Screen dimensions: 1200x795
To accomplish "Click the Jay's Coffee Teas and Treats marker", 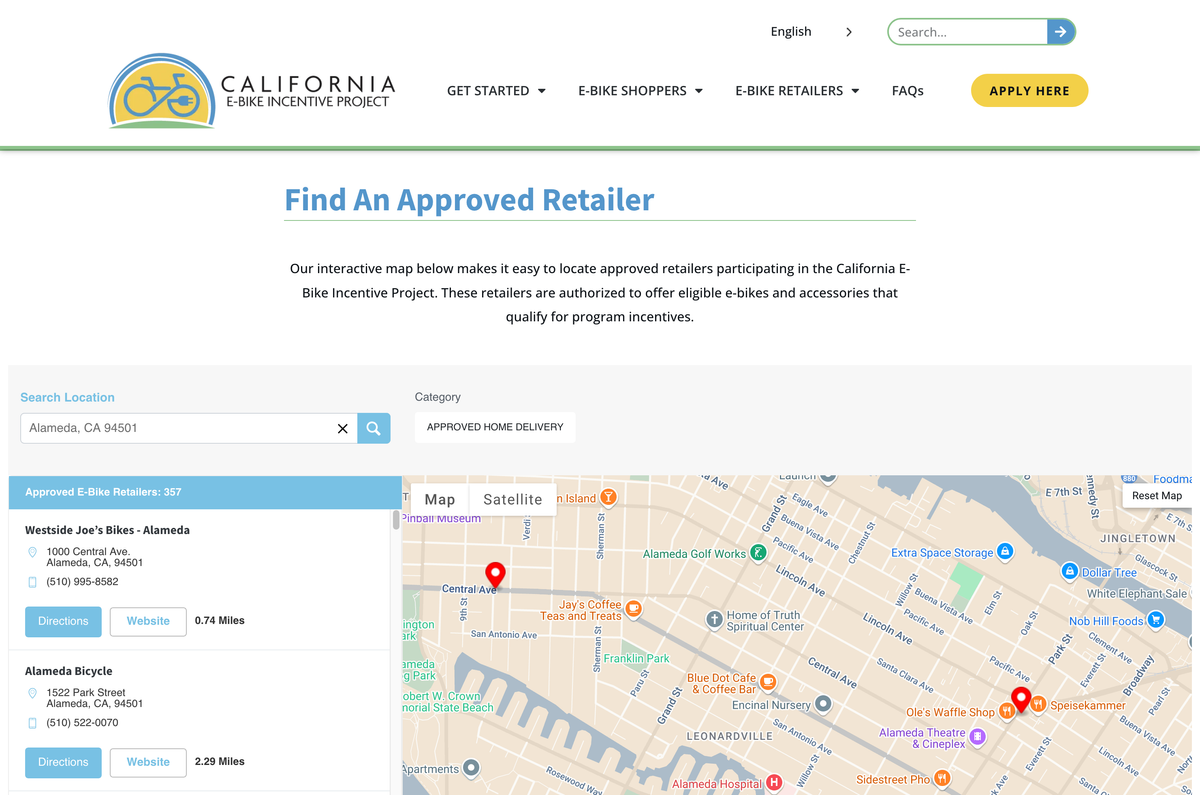I will click(x=633, y=607).
